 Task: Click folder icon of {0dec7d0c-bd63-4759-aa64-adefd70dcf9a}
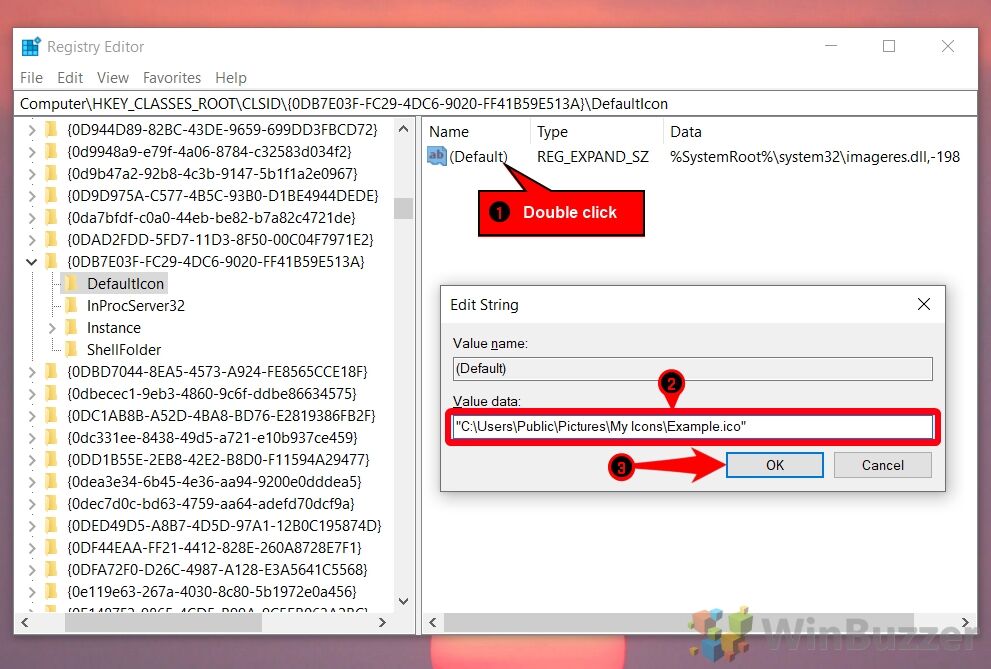(51, 503)
